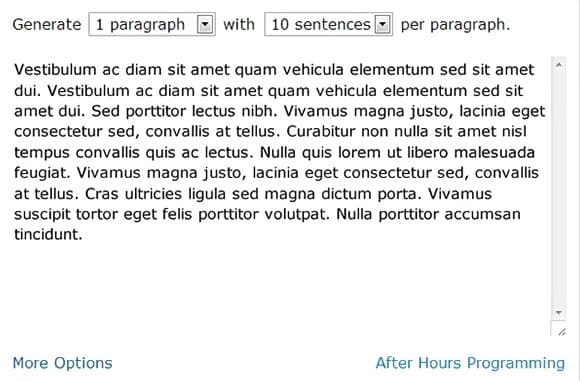
Task: Click "Sed porttitor lectus nibh" sentence
Action: 182,111
